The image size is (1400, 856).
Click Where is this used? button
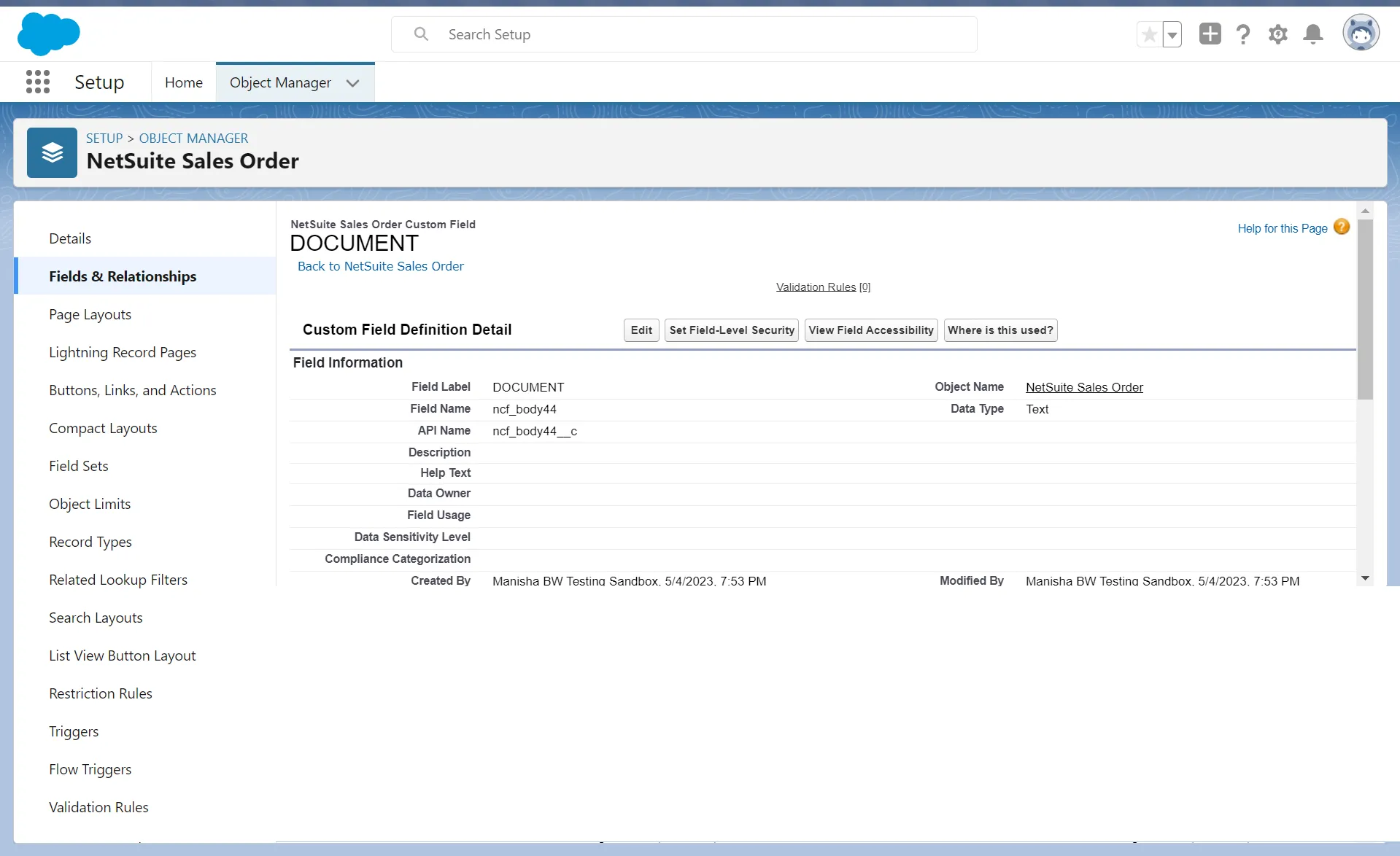(1000, 330)
